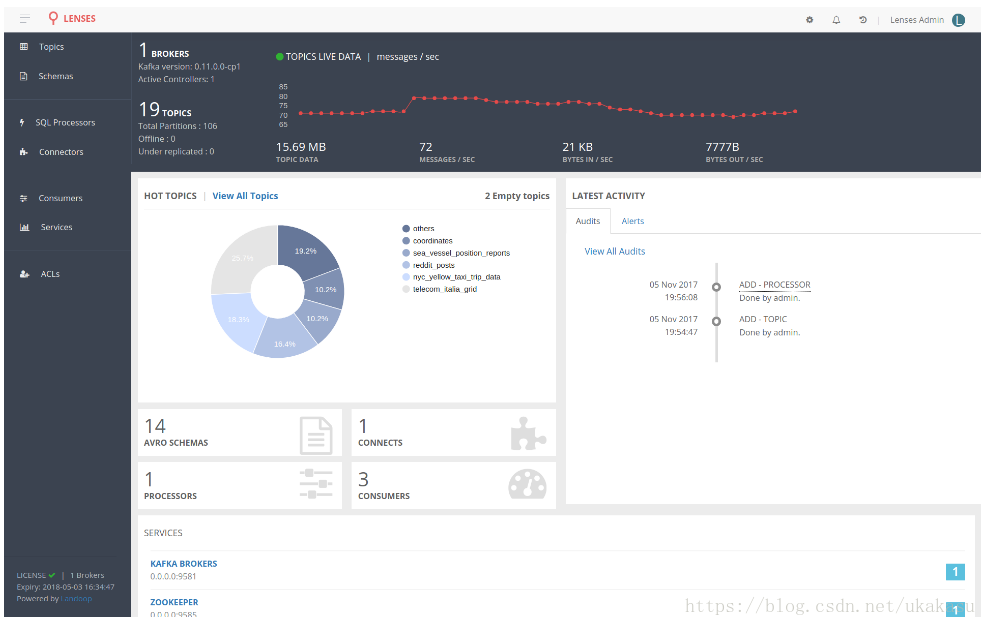
Task: Click the License green checkmark
Action: [52, 575]
